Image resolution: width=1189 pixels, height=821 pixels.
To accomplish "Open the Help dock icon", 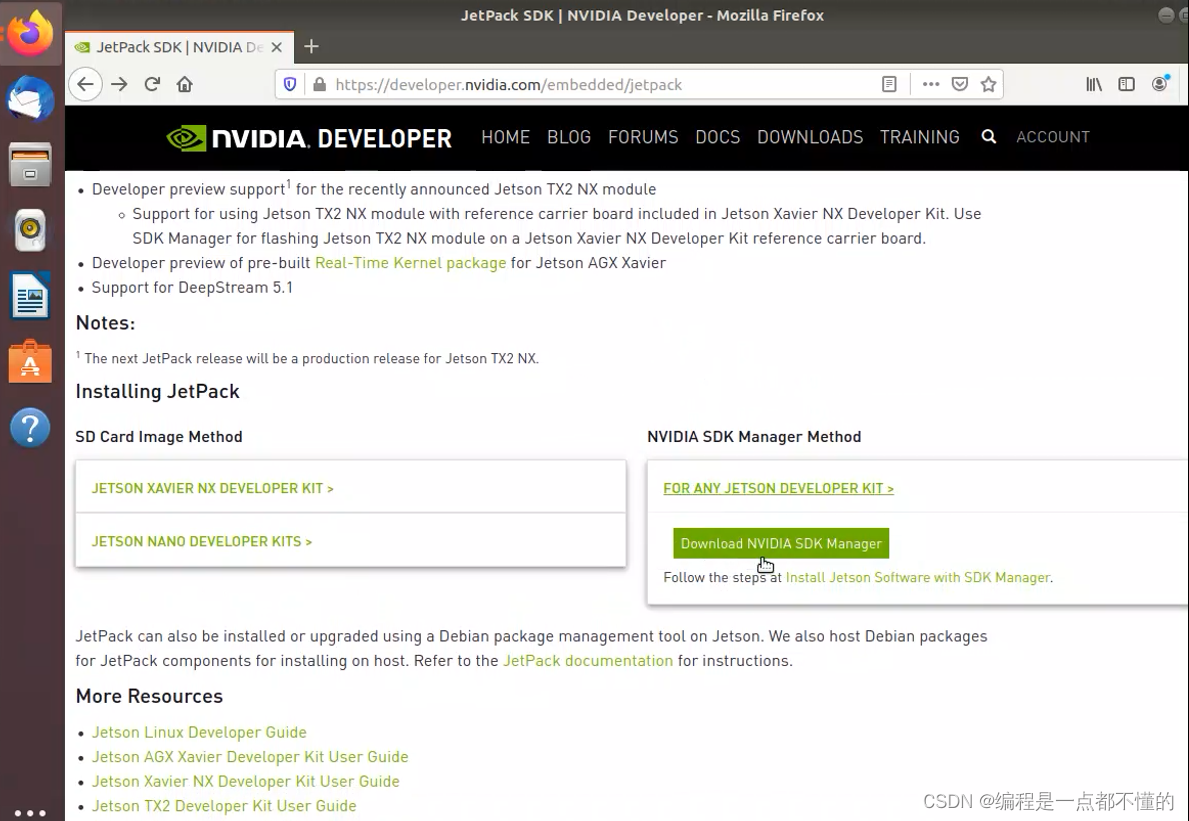I will coord(31,428).
